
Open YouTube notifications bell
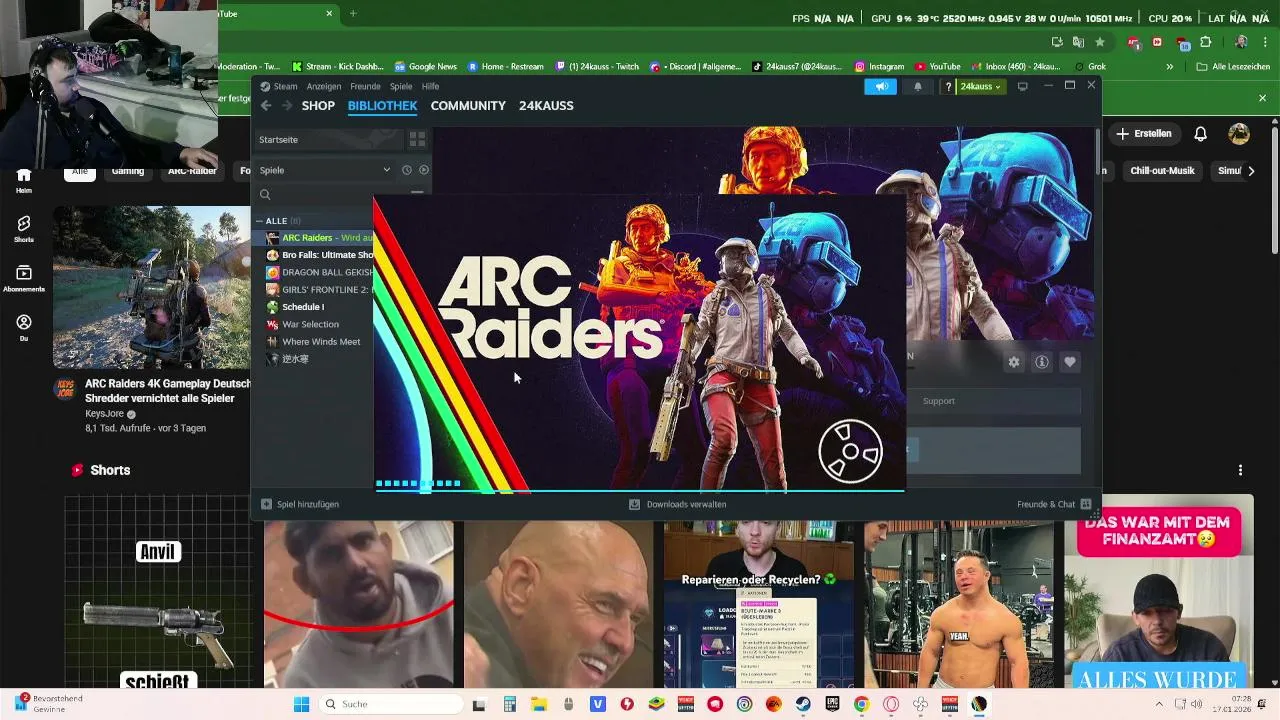tap(1201, 134)
